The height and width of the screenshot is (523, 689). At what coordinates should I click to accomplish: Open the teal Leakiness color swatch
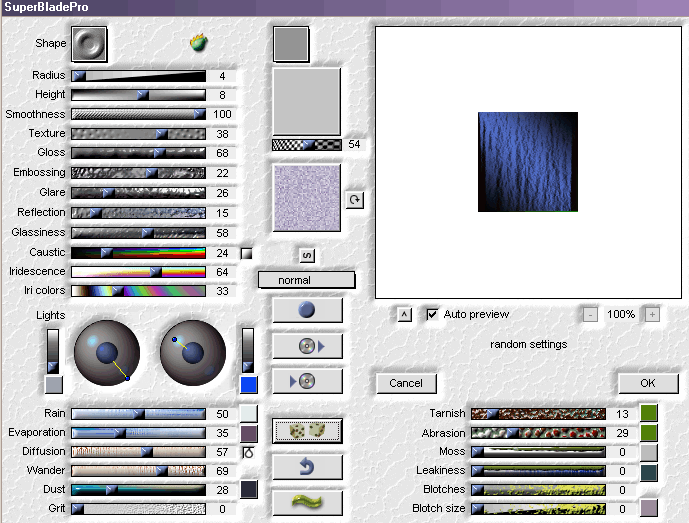[649, 472]
